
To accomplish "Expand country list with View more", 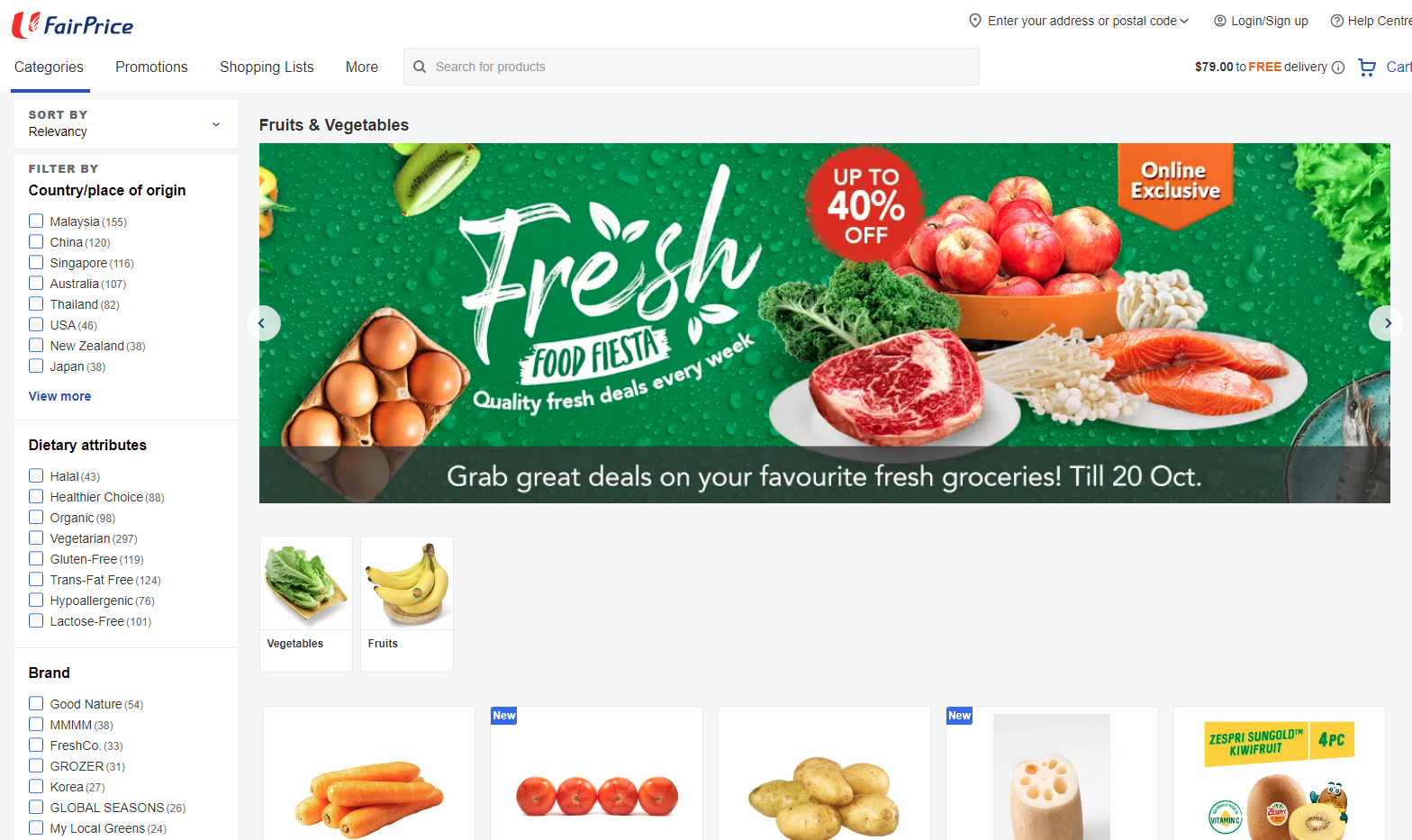I will (x=59, y=396).
